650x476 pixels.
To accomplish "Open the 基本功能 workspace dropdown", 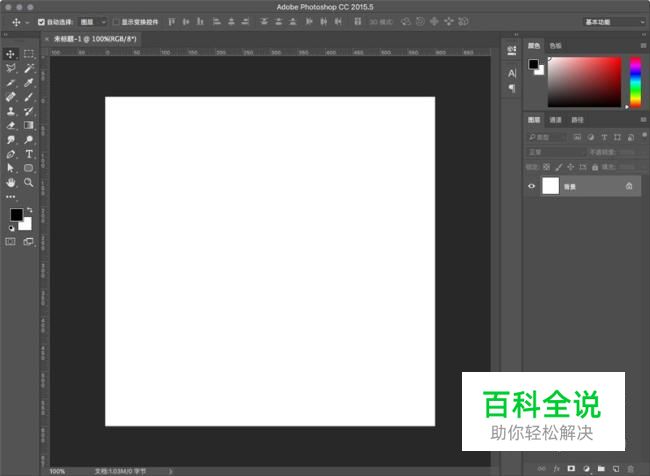I will click(x=612, y=21).
